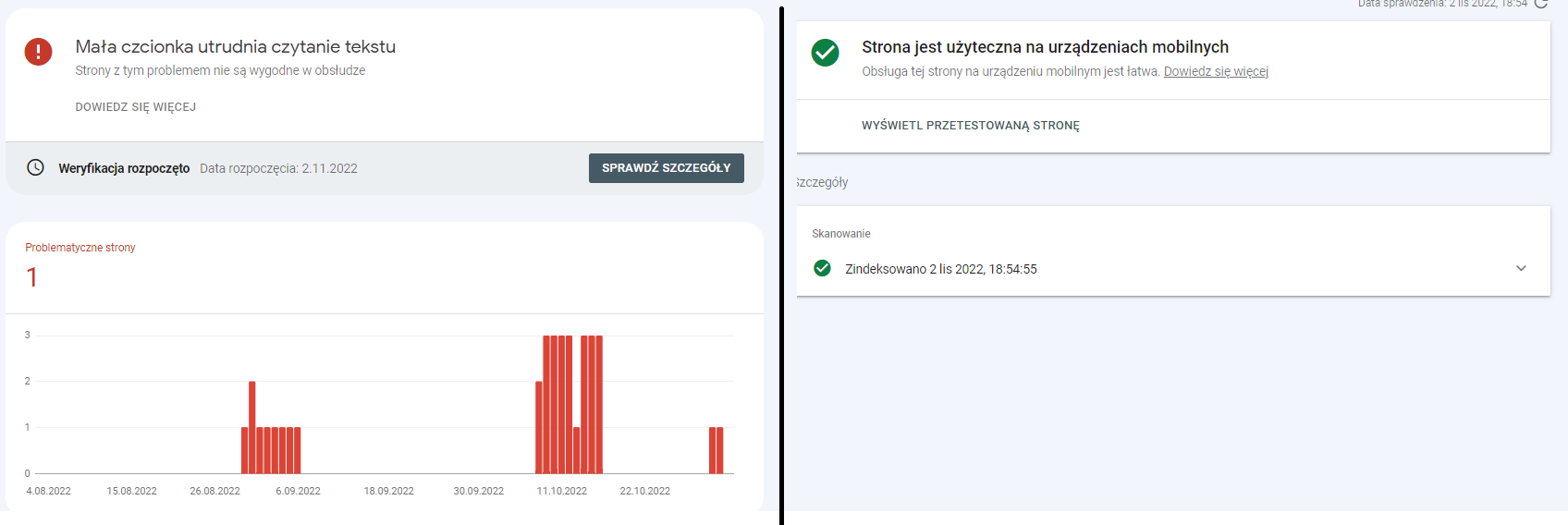Screen dimensions: 1568x525
Task: Open DOWIEDZ SIĘ WIĘCEJ under font issue
Action: coord(136,107)
